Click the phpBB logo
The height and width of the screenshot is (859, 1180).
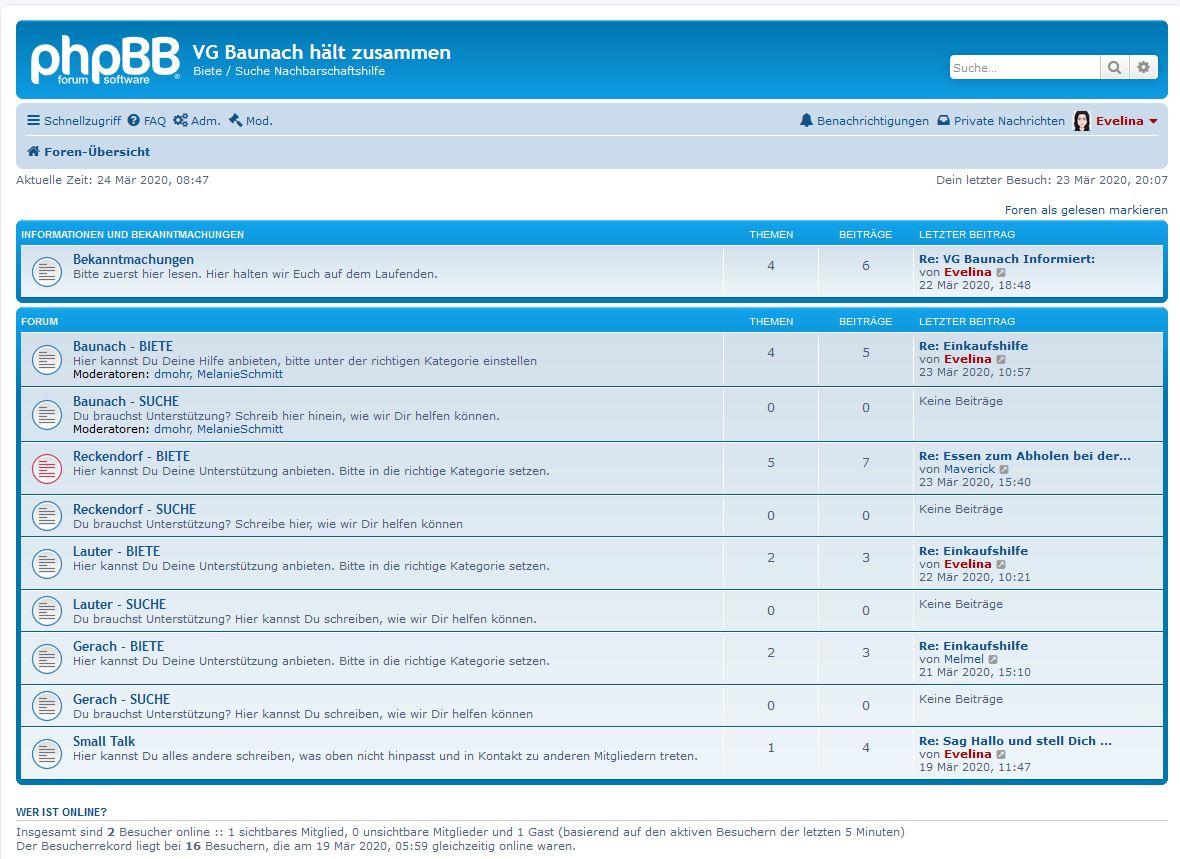(x=105, y=60)
